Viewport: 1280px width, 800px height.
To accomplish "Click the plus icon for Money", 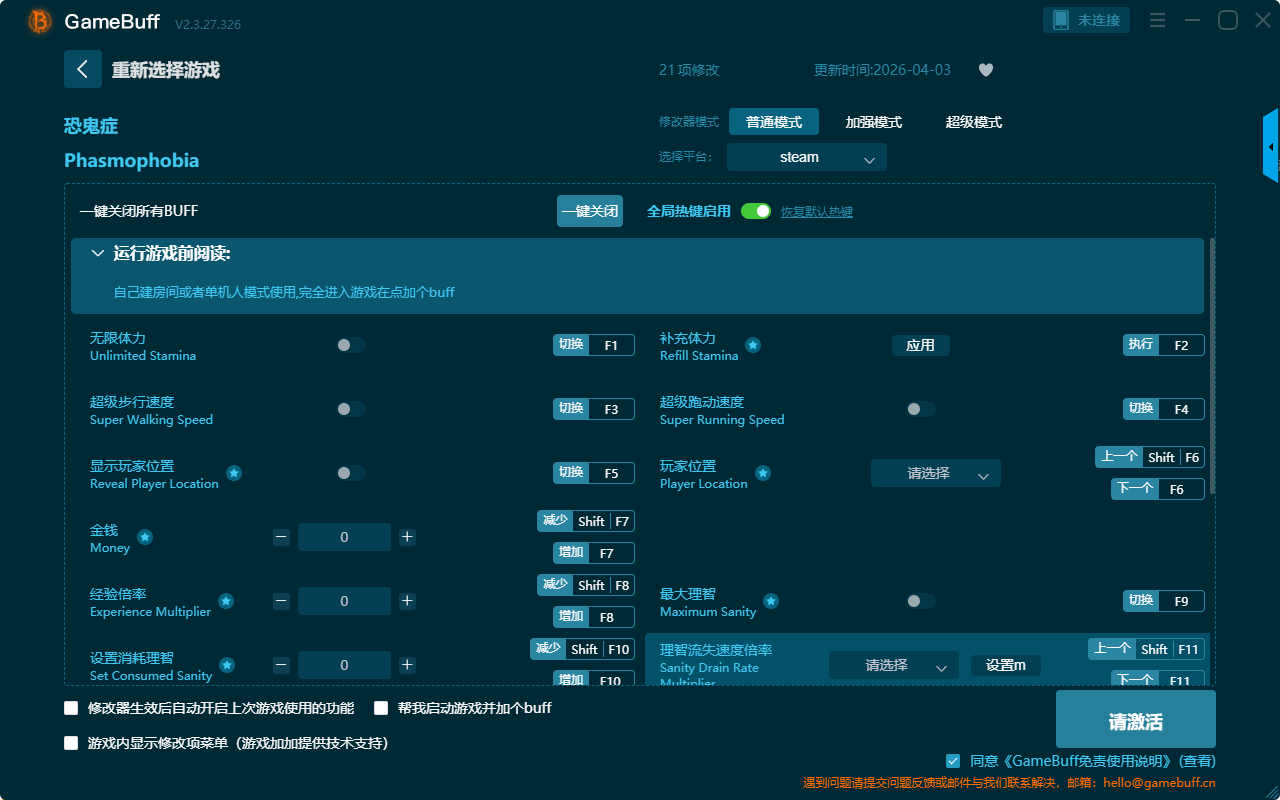I will [407, 537].
